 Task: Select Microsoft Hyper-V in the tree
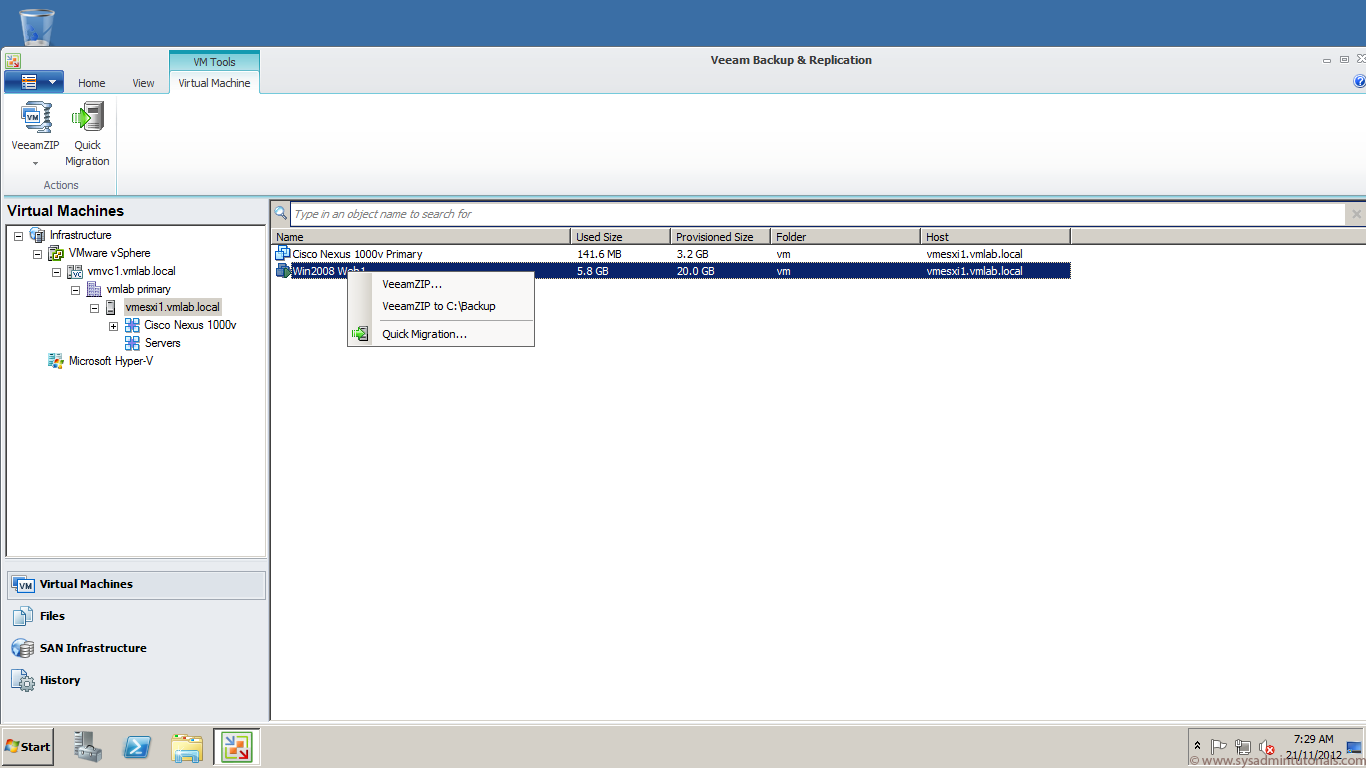[x=111, y=361]
